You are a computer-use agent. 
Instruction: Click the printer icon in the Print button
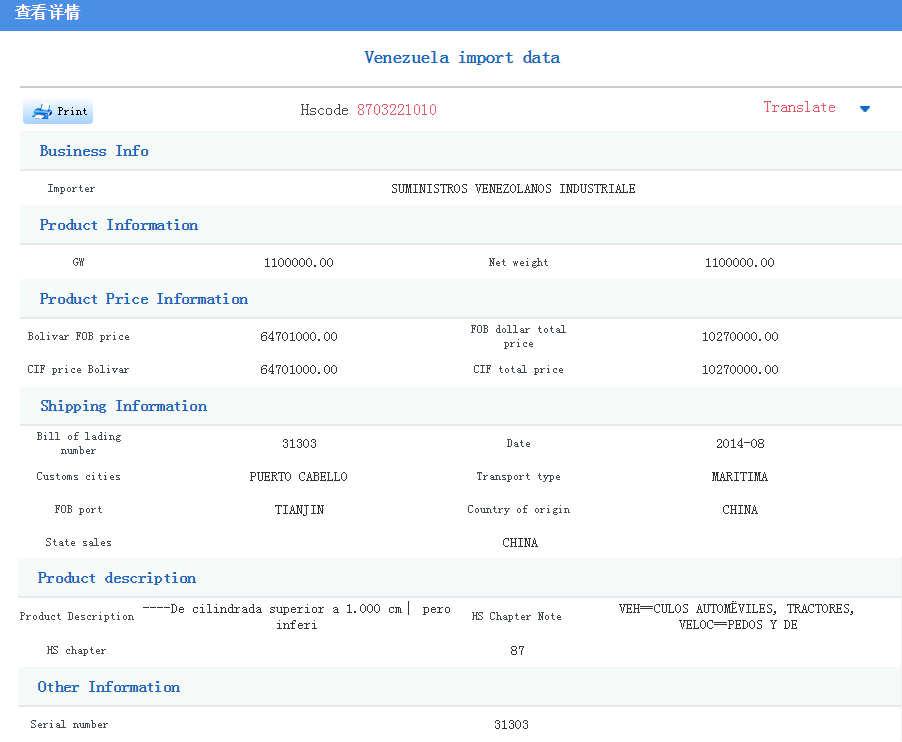coord(42,112)
